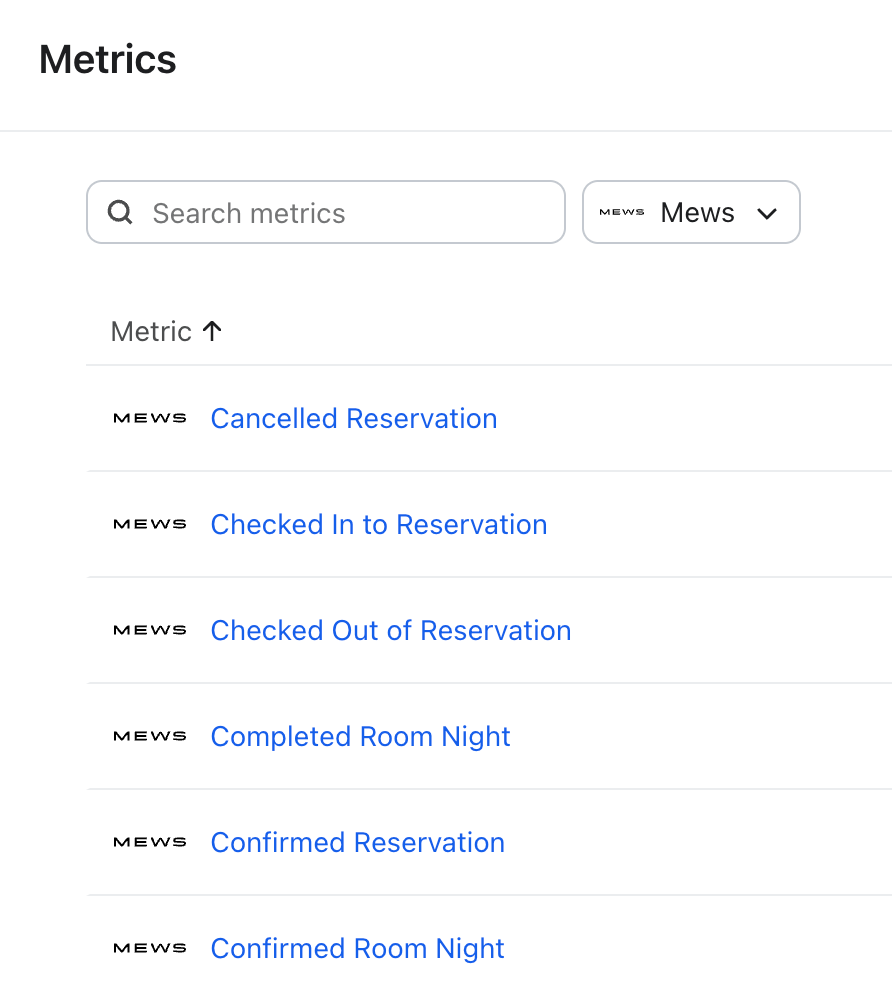Click the Mews logo inside the filter dropdown

point(622,212)
